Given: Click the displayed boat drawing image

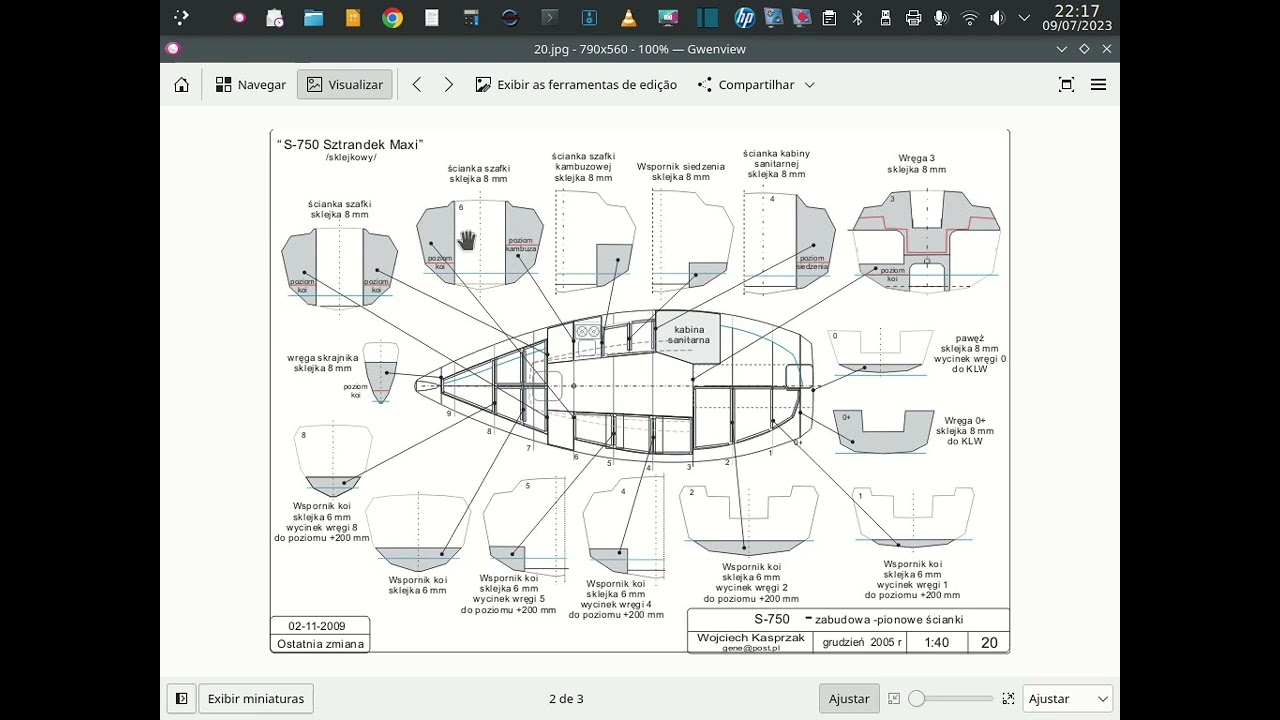Looking at the screenshot, I should coord(640,391).
